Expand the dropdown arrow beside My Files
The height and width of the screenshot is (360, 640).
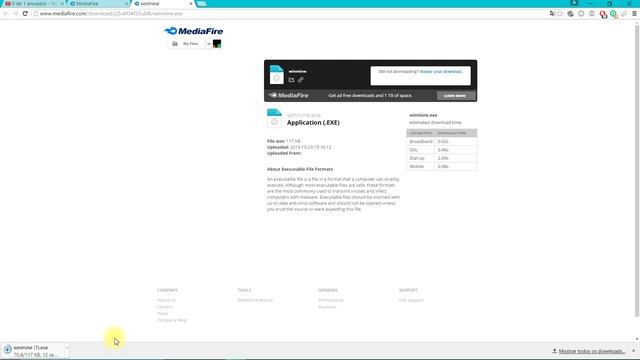(209, 44)
